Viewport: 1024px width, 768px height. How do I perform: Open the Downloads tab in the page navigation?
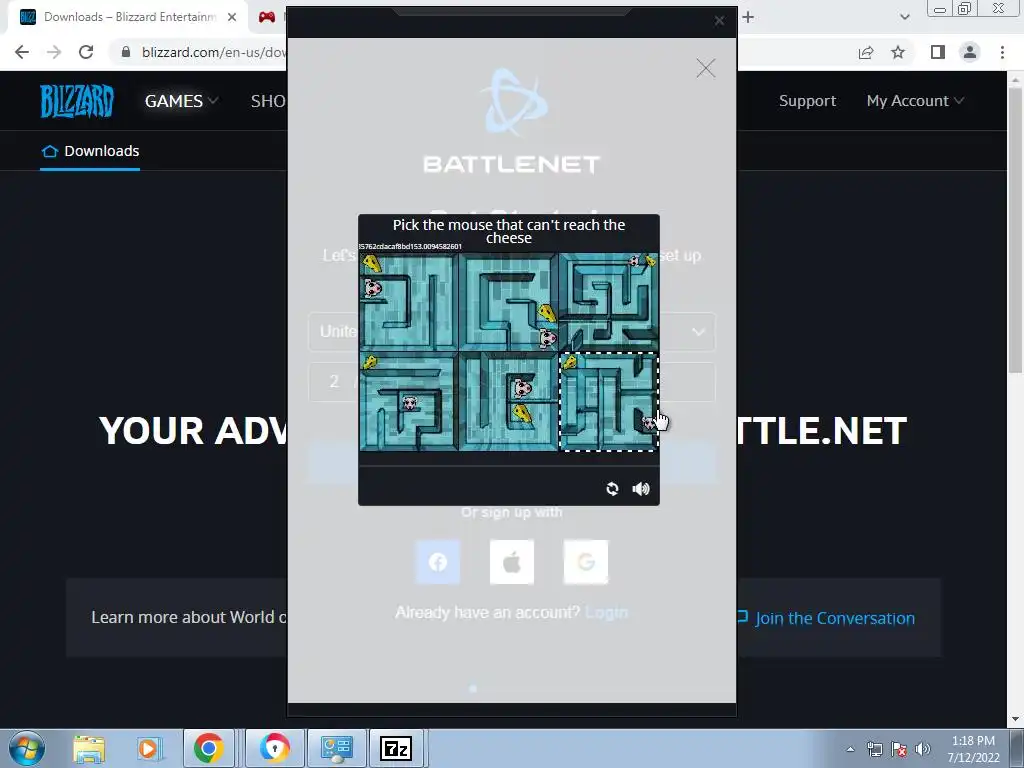90,151
